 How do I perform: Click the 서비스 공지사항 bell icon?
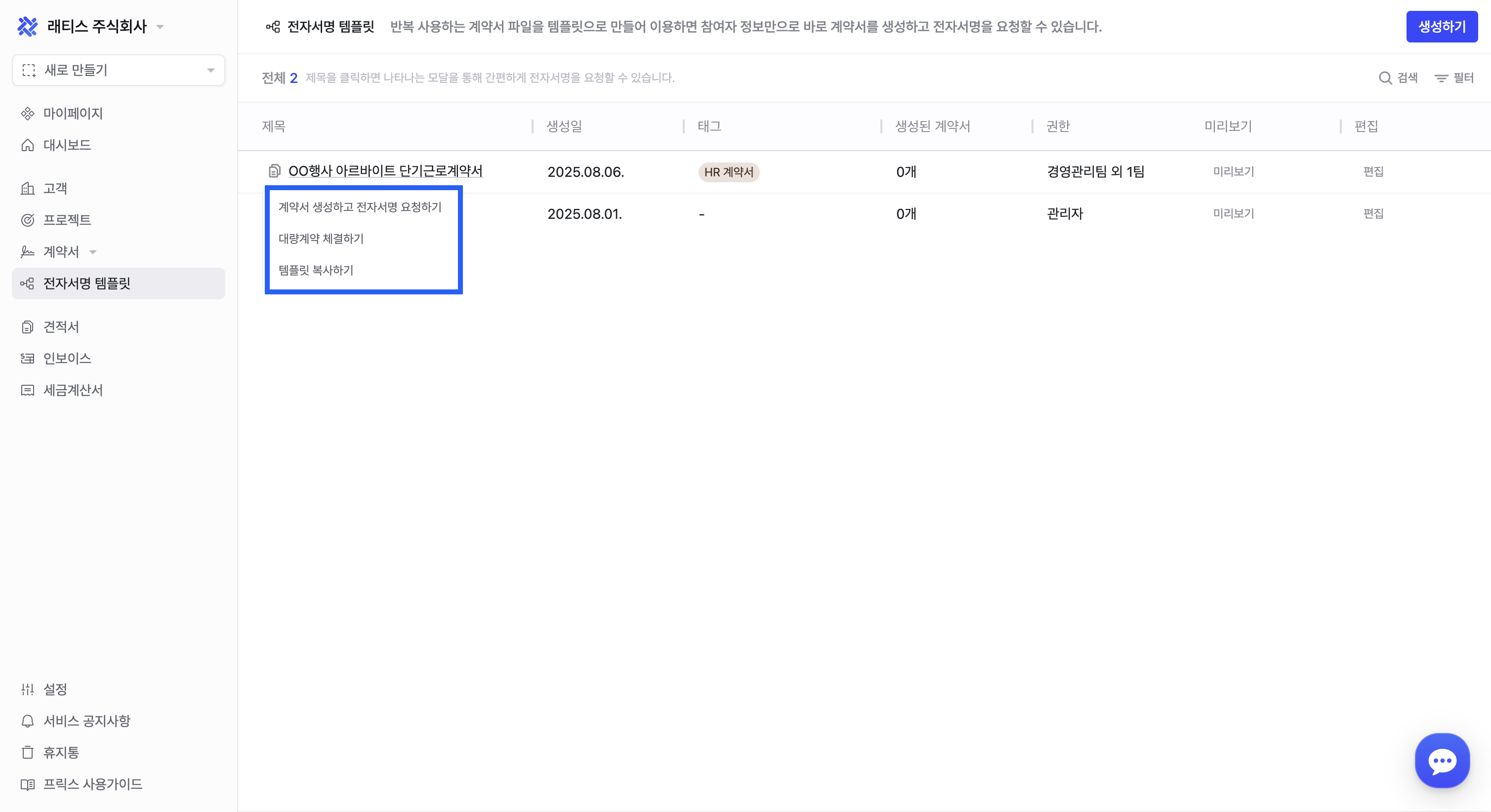click(x=27, y=721)
